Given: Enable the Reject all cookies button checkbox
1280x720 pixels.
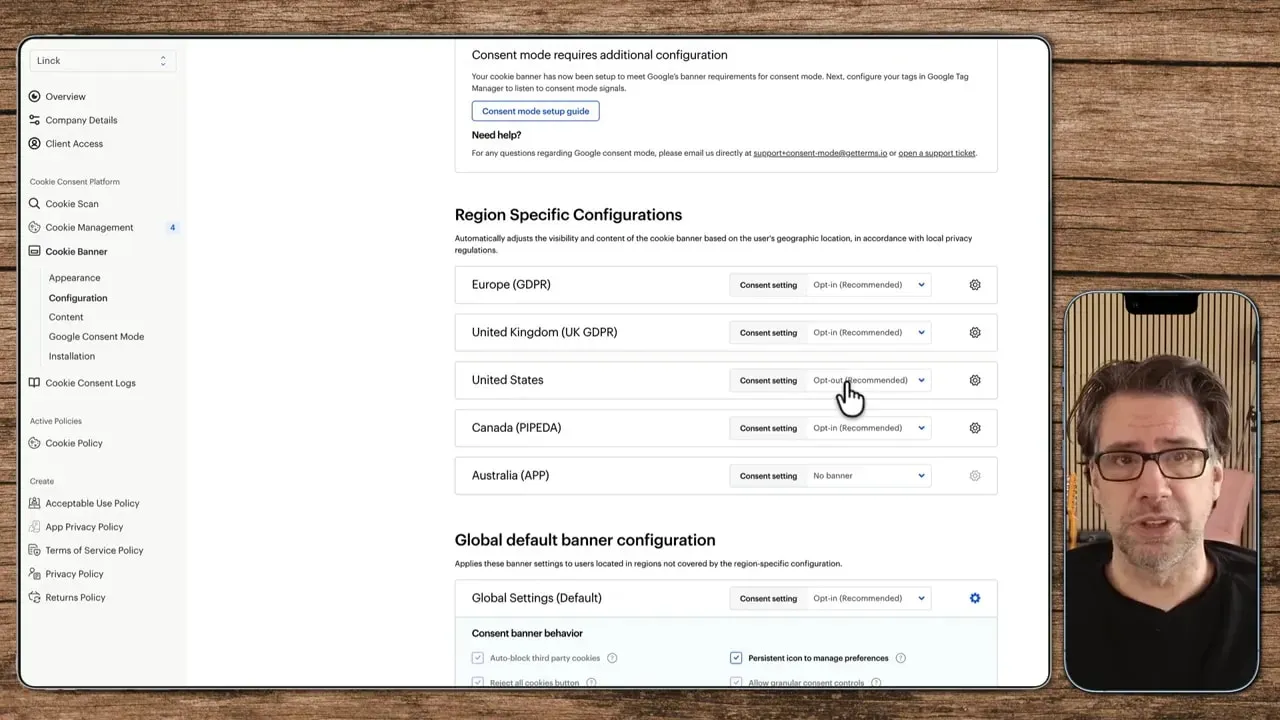Looking at the screenshot, I should [x=477, y=682].
